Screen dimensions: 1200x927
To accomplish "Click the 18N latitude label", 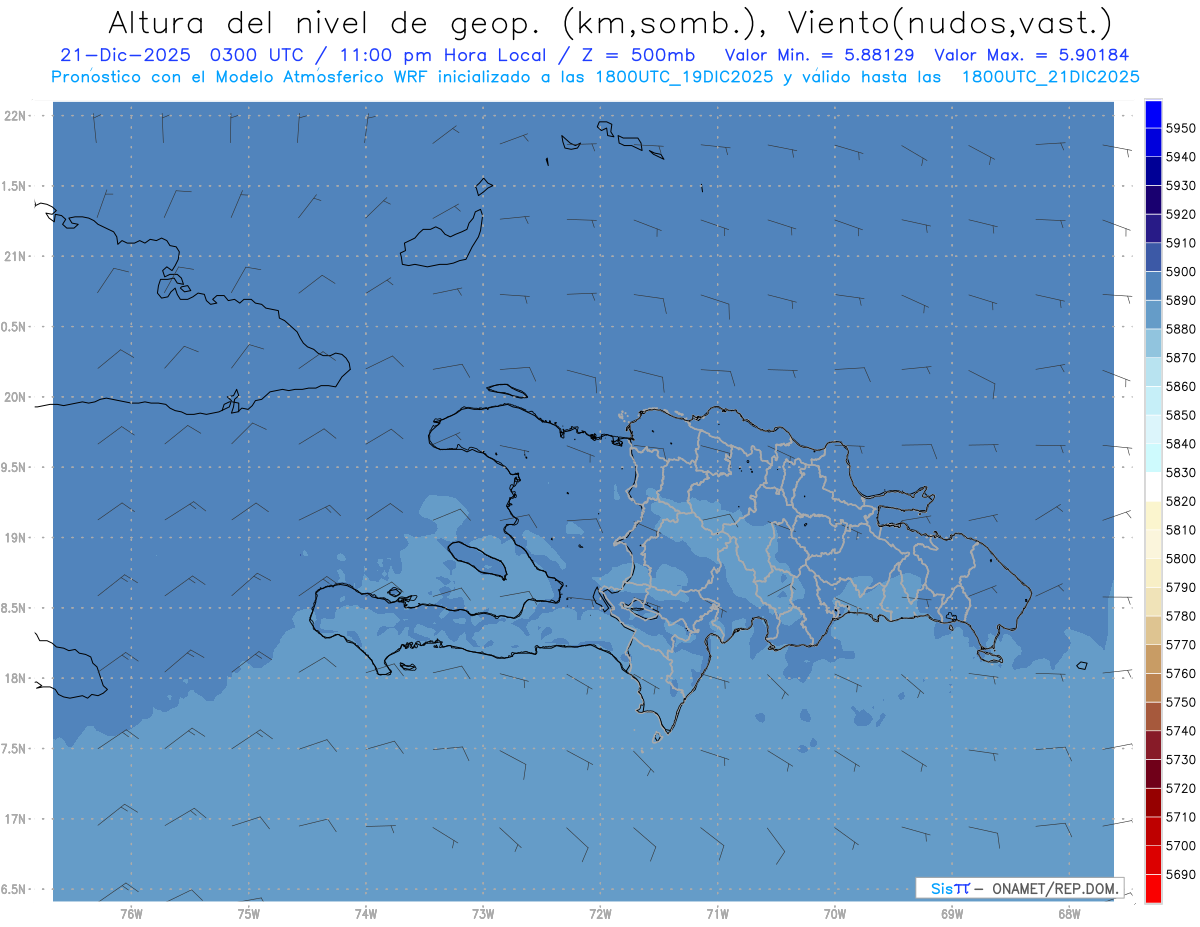I will click(17, 678).
